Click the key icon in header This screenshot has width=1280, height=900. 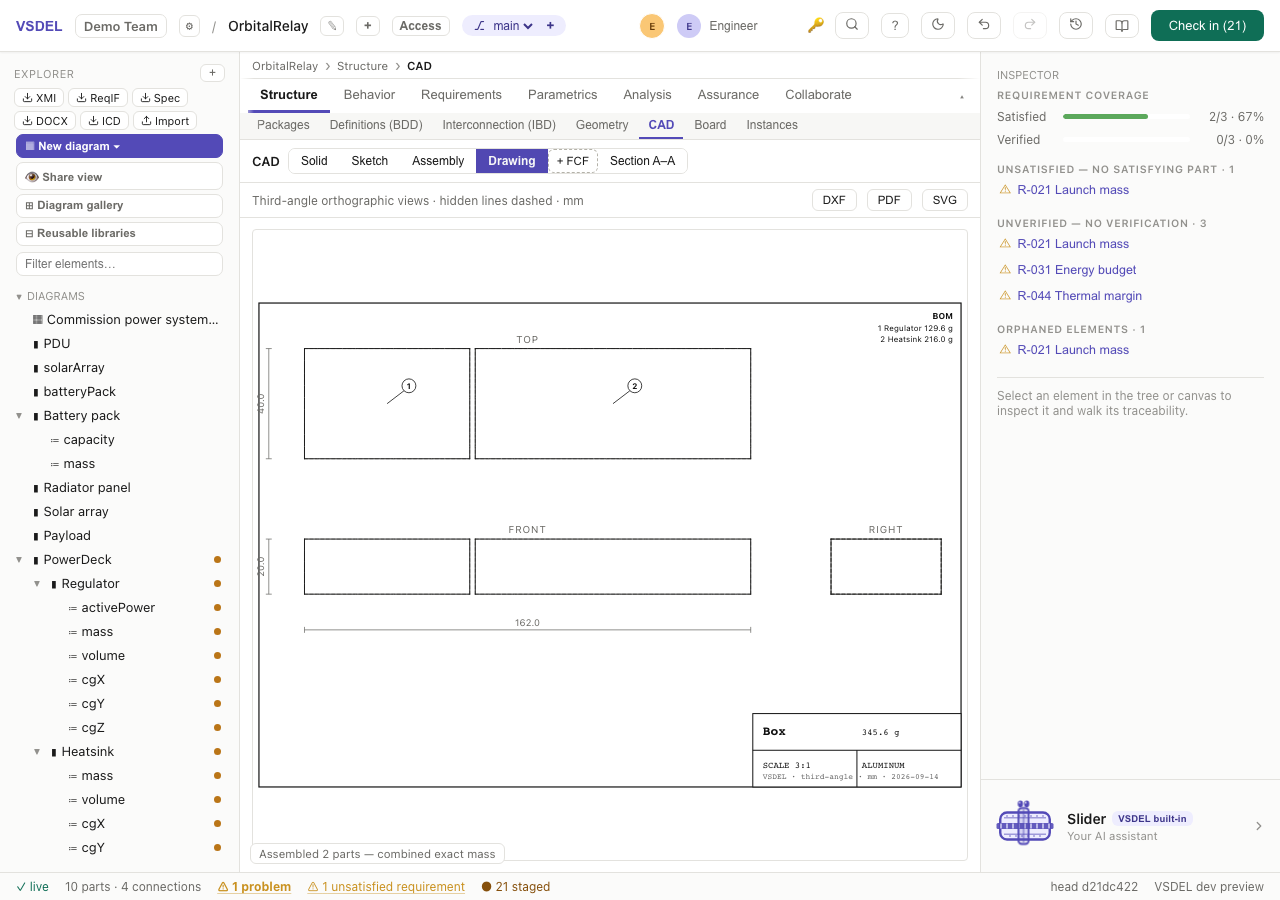tap(816, 25)
